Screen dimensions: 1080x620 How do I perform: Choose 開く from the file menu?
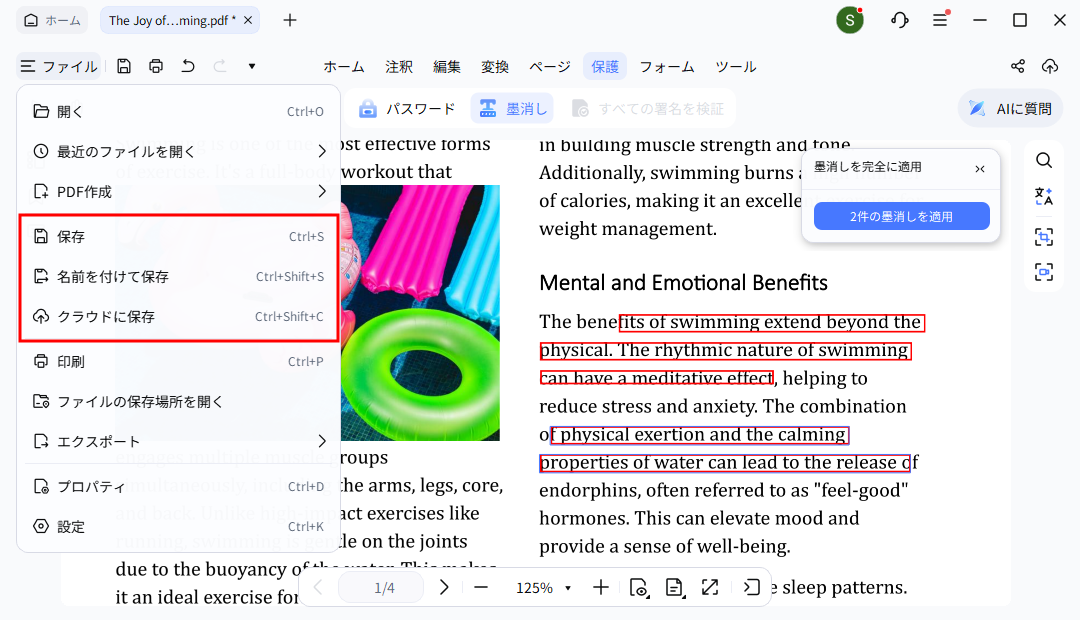point(178,112)
